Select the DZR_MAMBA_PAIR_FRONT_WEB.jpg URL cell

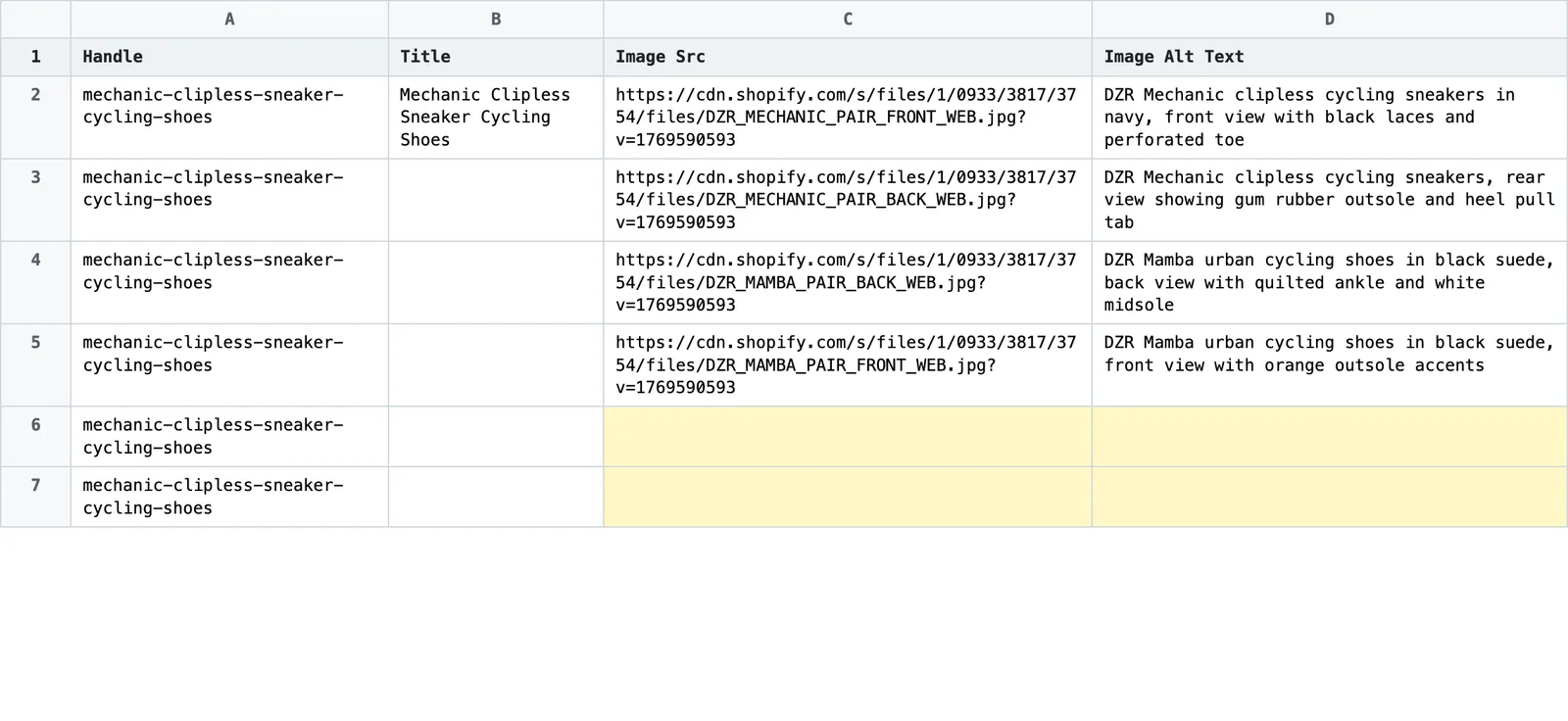click(x=848, y=365)
